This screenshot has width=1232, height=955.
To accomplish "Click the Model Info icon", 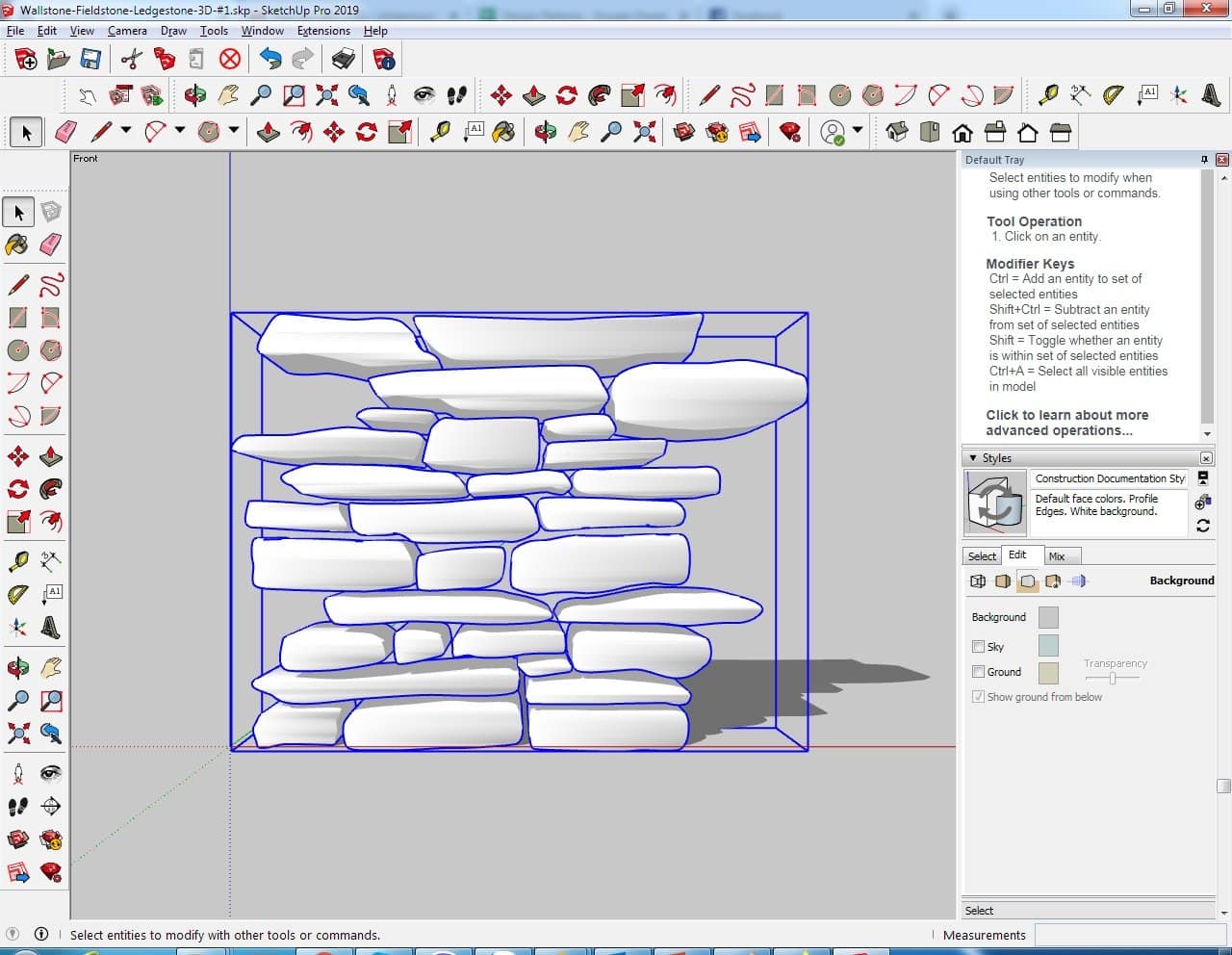I will 384,60.
